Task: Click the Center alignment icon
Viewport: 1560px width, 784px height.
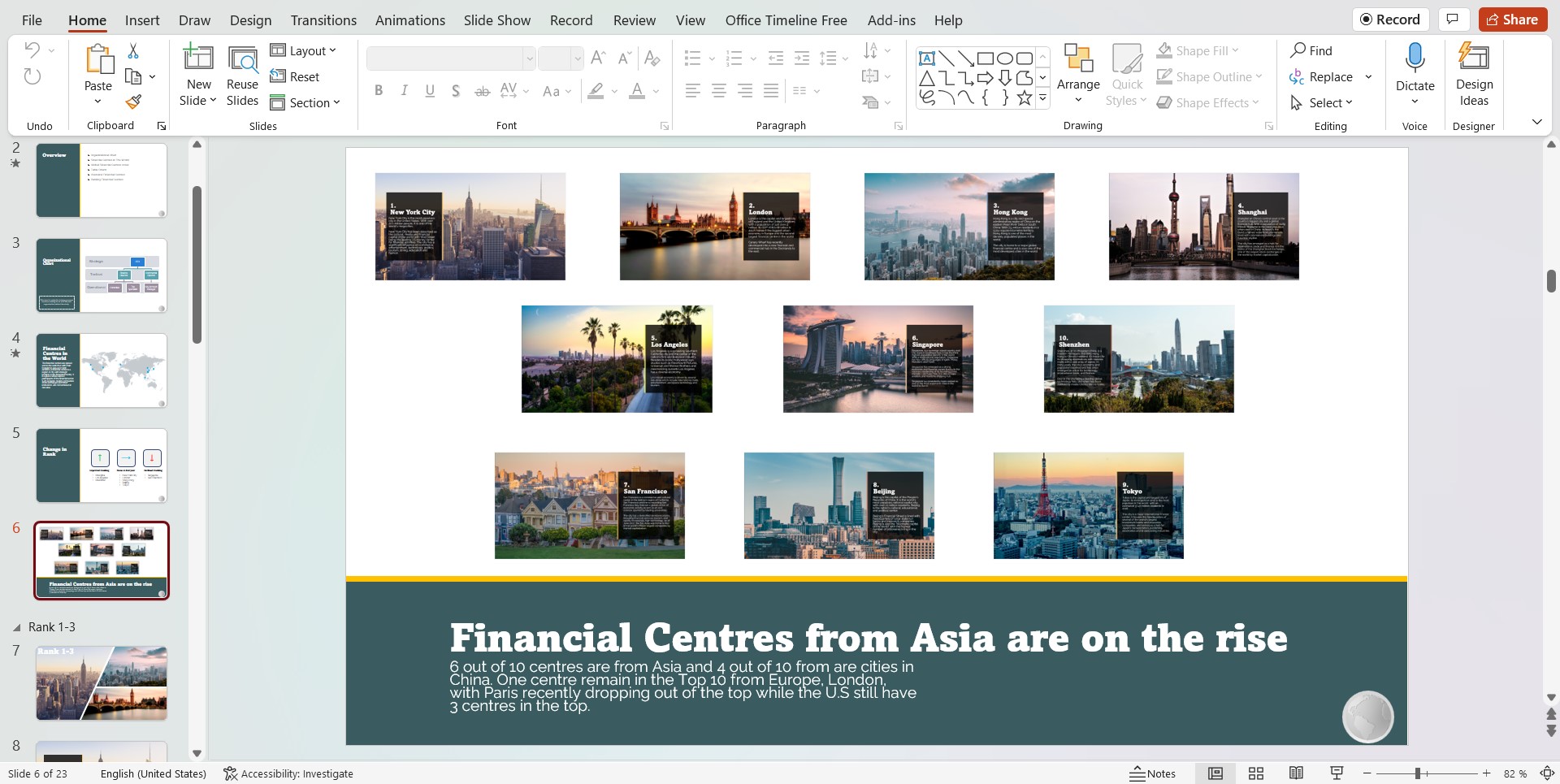Action: [x=718, y=90]
